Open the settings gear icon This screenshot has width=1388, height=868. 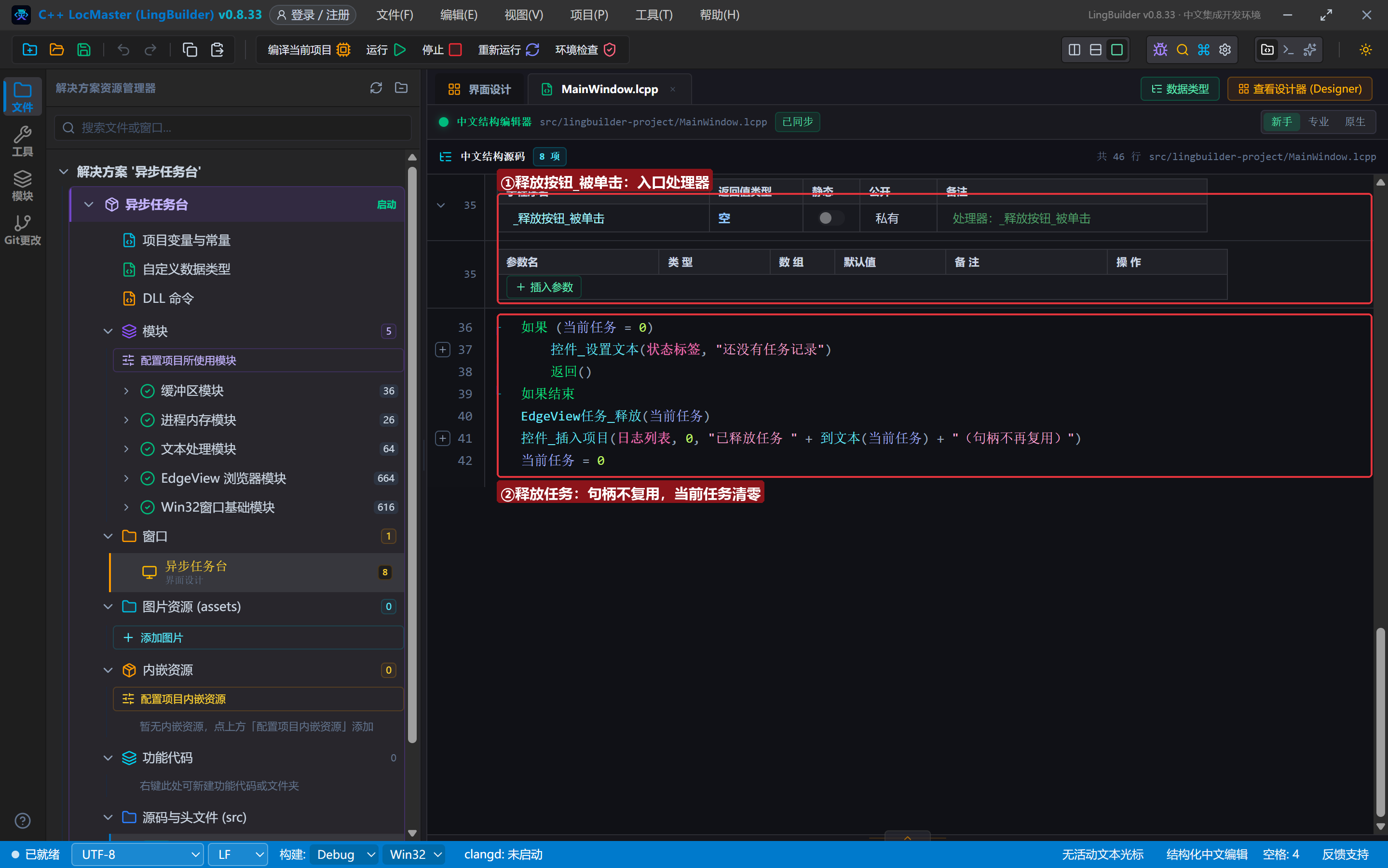[1225, 50]
